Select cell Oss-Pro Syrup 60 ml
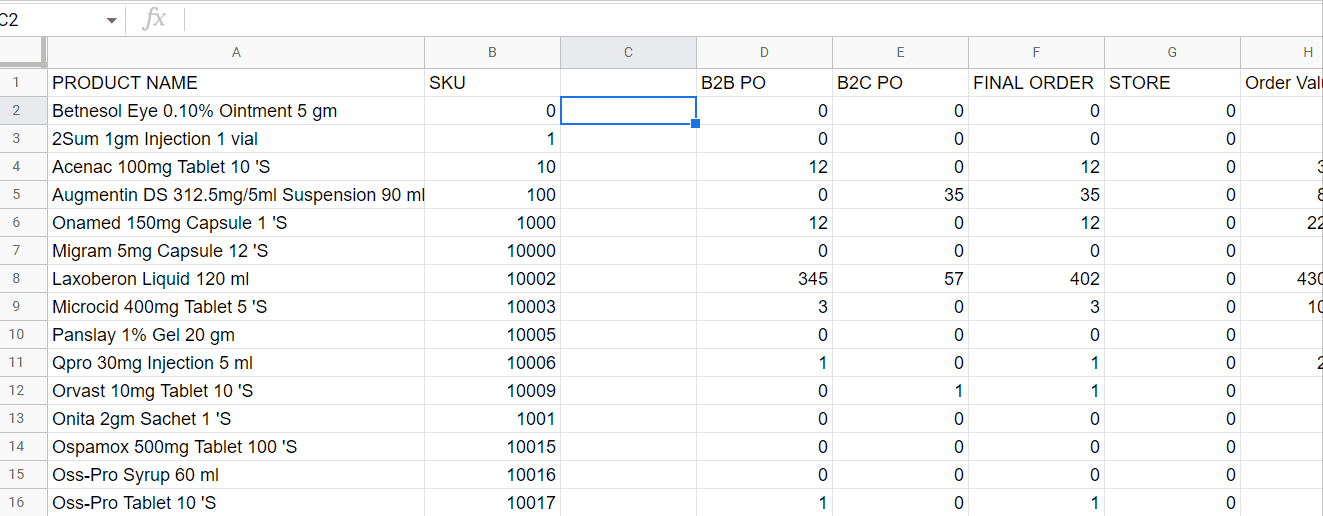The image size is (1323, 516). point(236,475)
